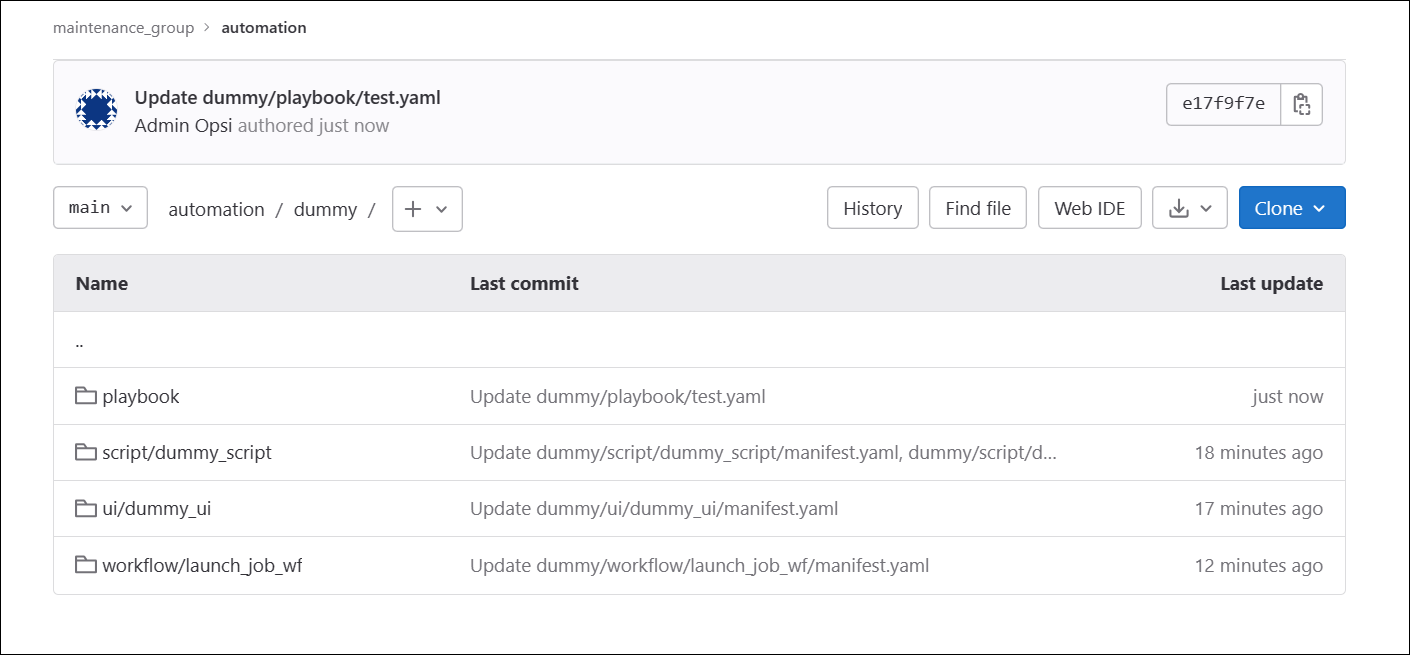The height and width of the screenshot is (655, 1410).
Task: Open the repository History
Action: point(872,207)
